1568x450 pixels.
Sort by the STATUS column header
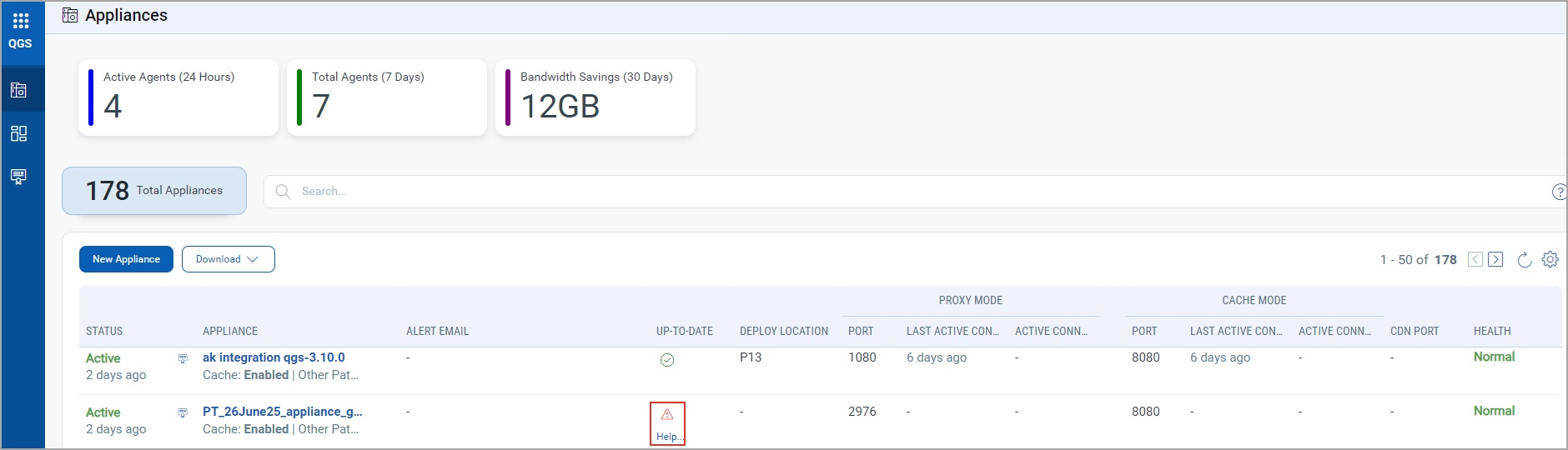pyautogui.click(x=104, y=332)
